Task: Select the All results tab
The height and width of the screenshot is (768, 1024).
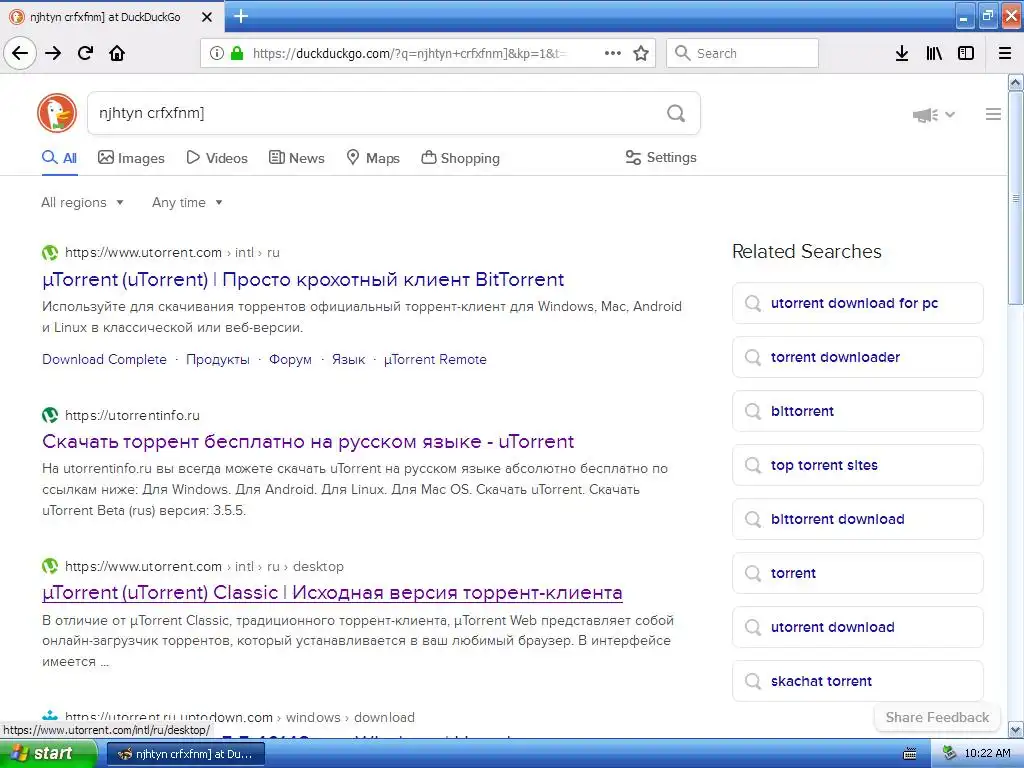Action: [59, 158]
